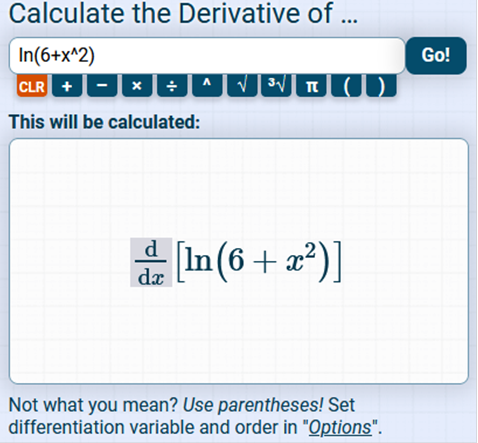Viewport: 478px width, 443px height.
Task: Click the "Calculate the Derivative of …" heading
Action: pyautogui.click(x=183, y=13)
